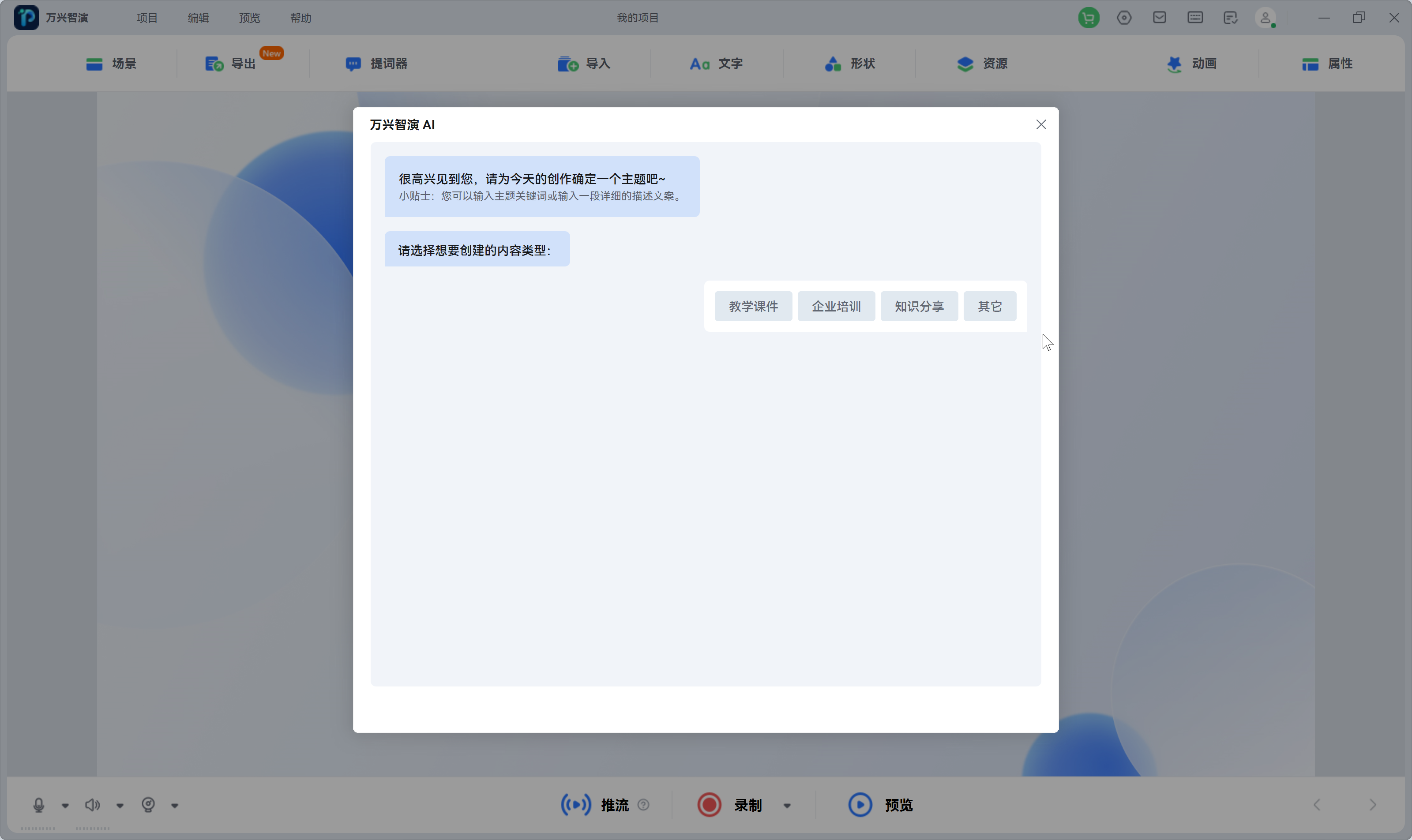Expand the 录制 record options dropdown

(x=788, y=804)
